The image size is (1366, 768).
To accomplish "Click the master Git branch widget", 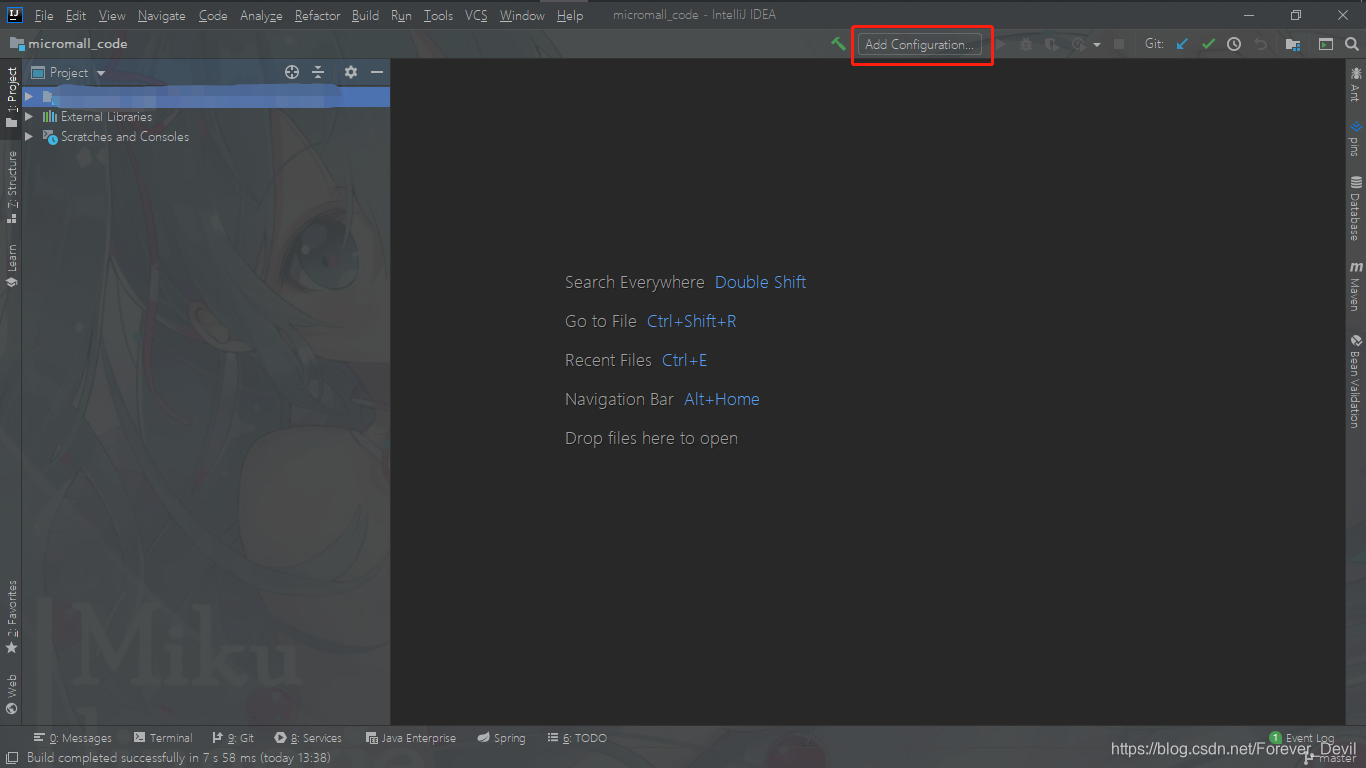I will pos(1331,758).
